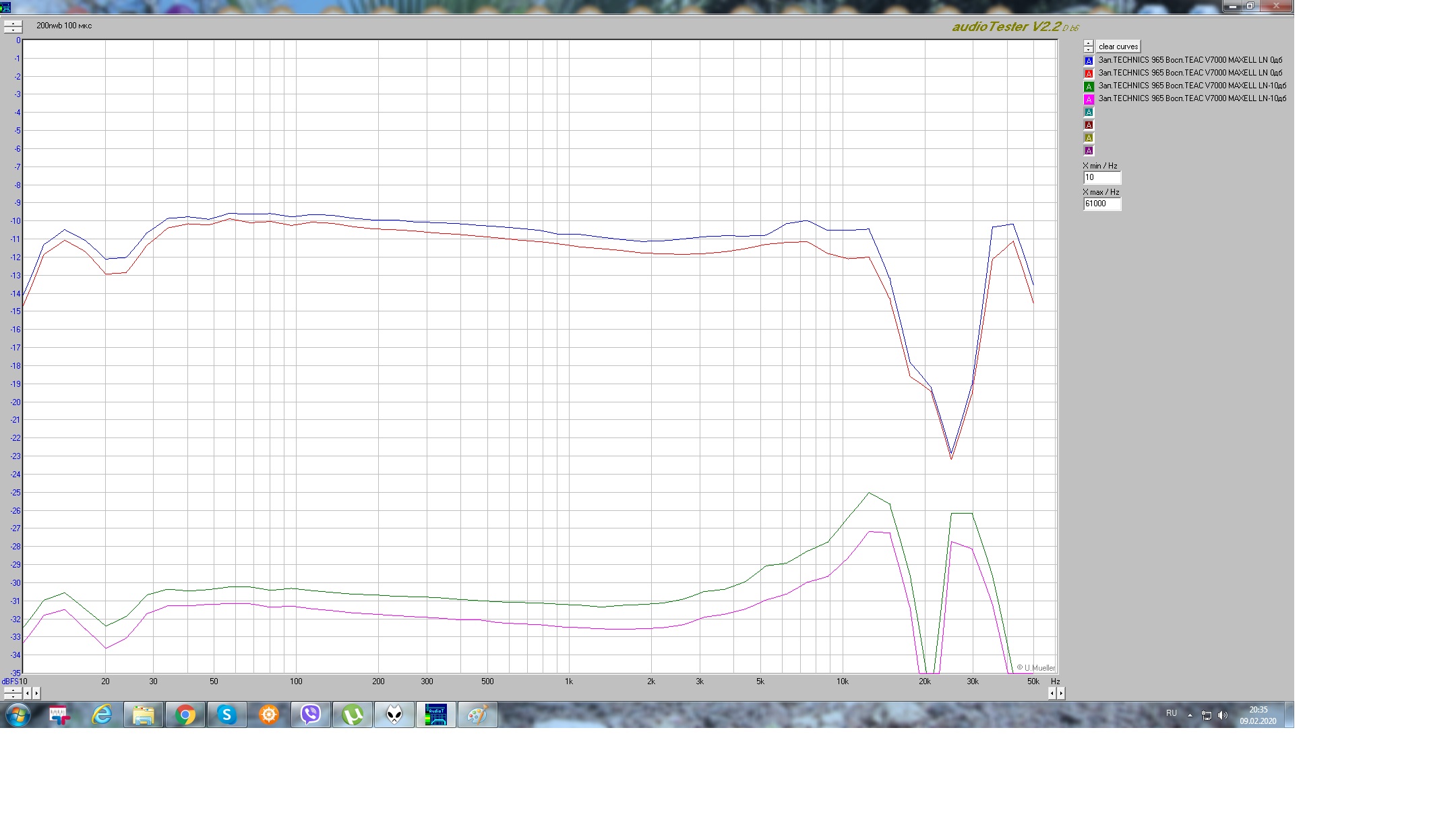Click the volume speaker tray icon
1456x819 pixels.
click(x=1223, y=715)
